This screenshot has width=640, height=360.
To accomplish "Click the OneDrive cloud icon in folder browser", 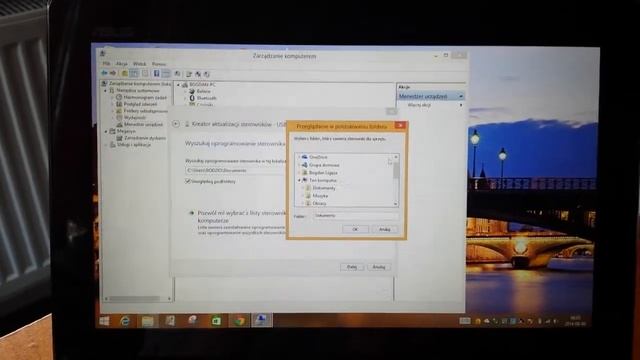I will (x=304, y=157).
